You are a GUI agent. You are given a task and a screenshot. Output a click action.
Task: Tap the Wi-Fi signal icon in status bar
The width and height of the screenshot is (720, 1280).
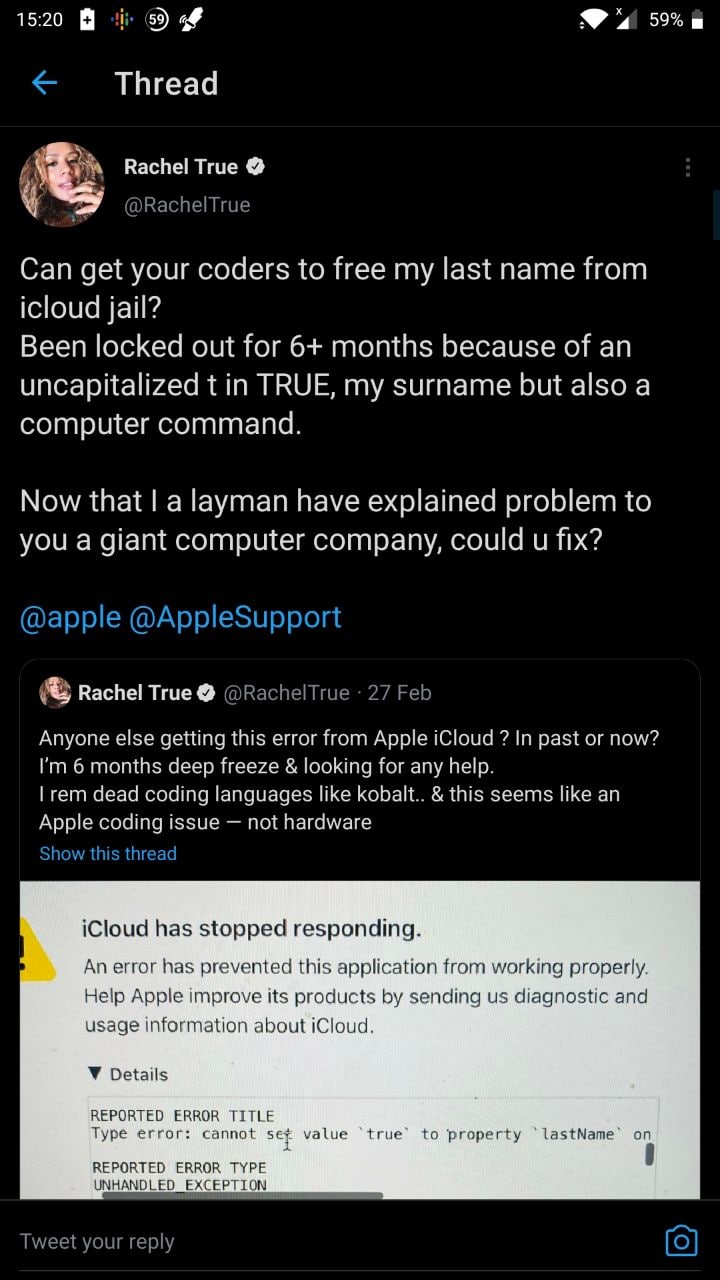point(595,20)
